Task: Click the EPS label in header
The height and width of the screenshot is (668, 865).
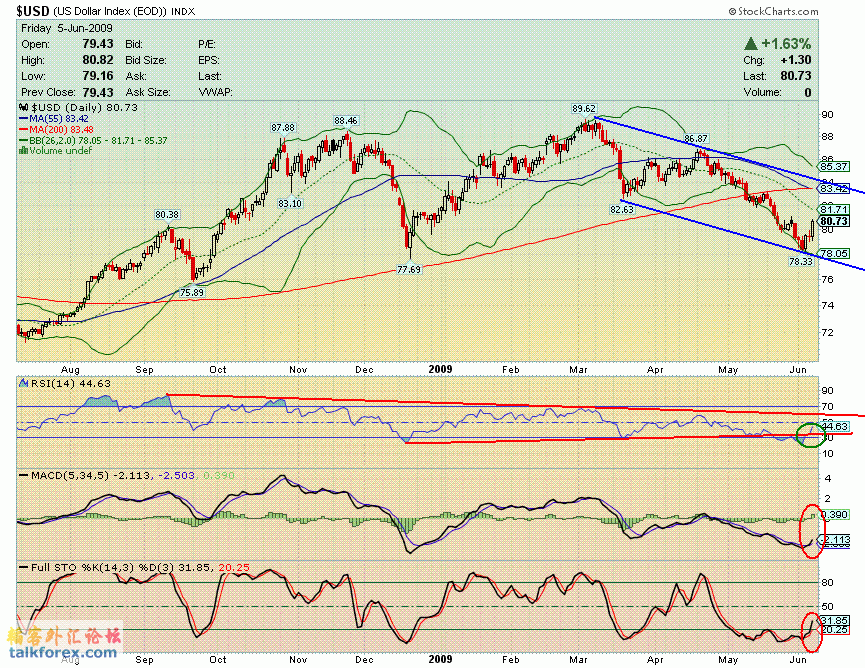Action: pos(209,60)
